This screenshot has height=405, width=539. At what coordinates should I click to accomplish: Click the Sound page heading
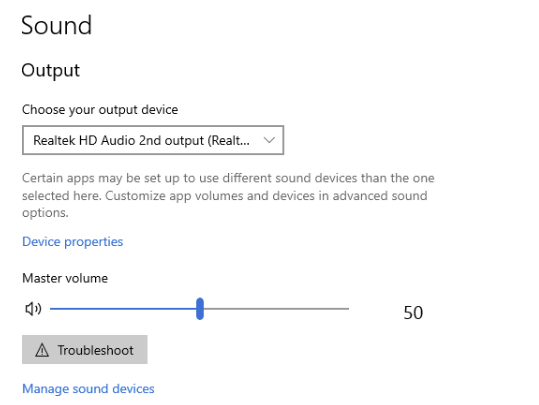(x=56, y=25)
